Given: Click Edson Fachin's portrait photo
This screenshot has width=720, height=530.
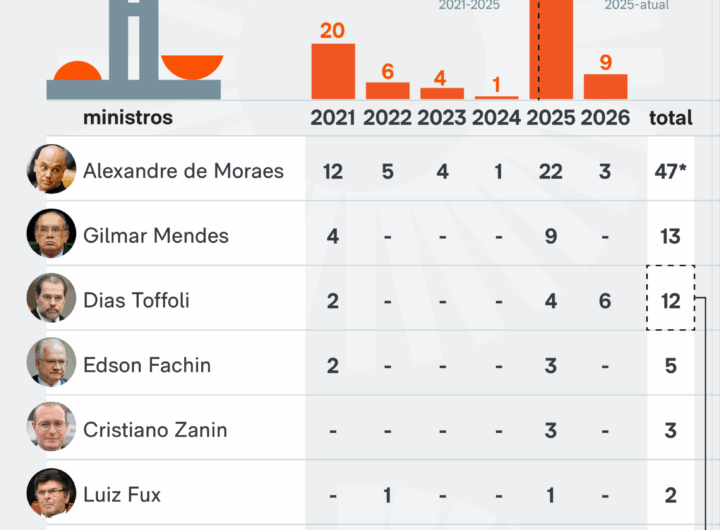Looking at the screenshot, I should [x=51, y=364].
